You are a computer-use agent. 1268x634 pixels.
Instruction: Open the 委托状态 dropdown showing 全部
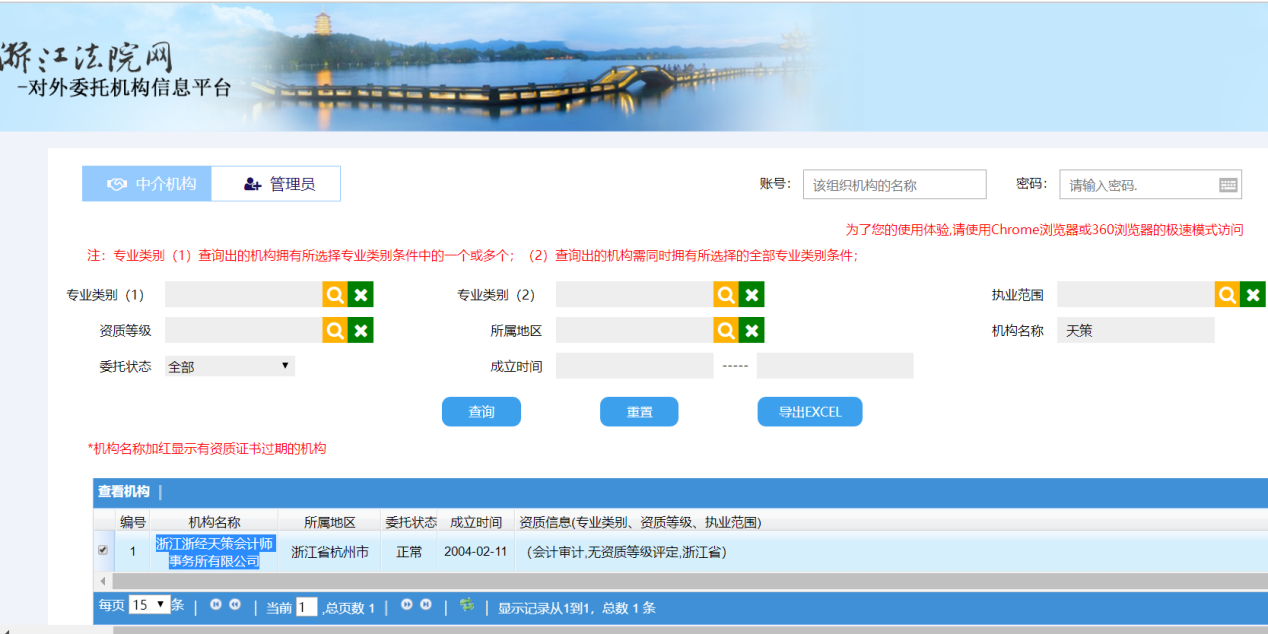click(230, 366)
